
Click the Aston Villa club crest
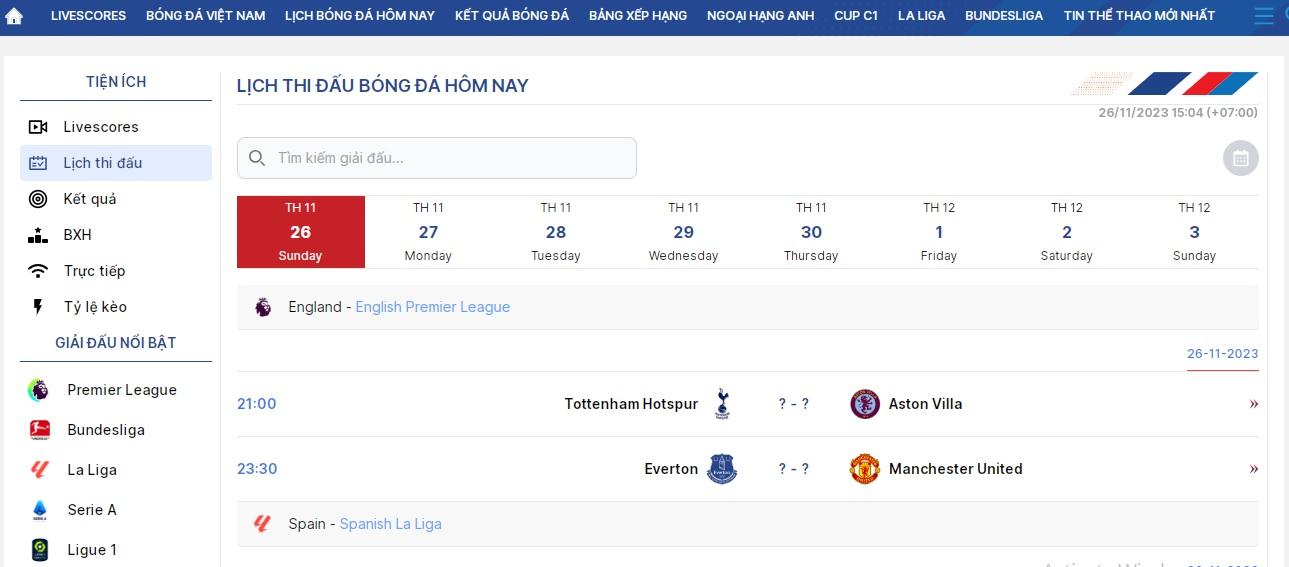tap(864, 404)
